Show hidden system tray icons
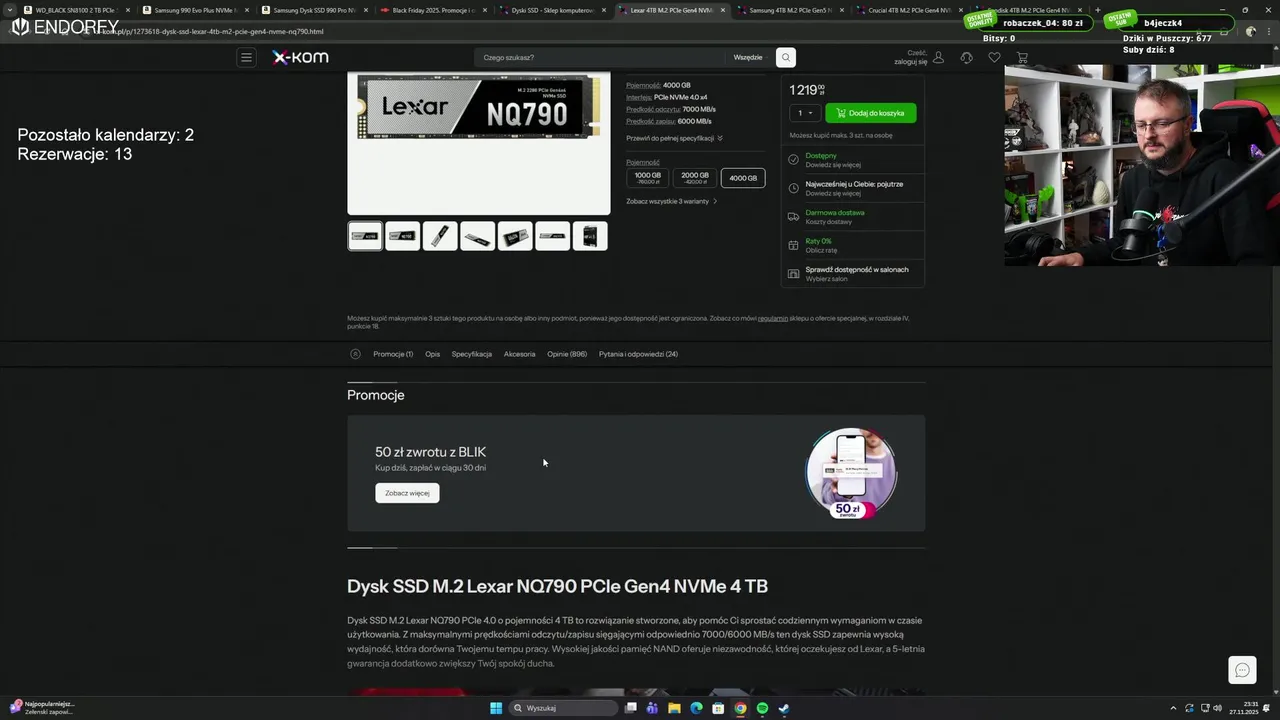This screenshot has width=1280, height=720. pos(1173,708)
